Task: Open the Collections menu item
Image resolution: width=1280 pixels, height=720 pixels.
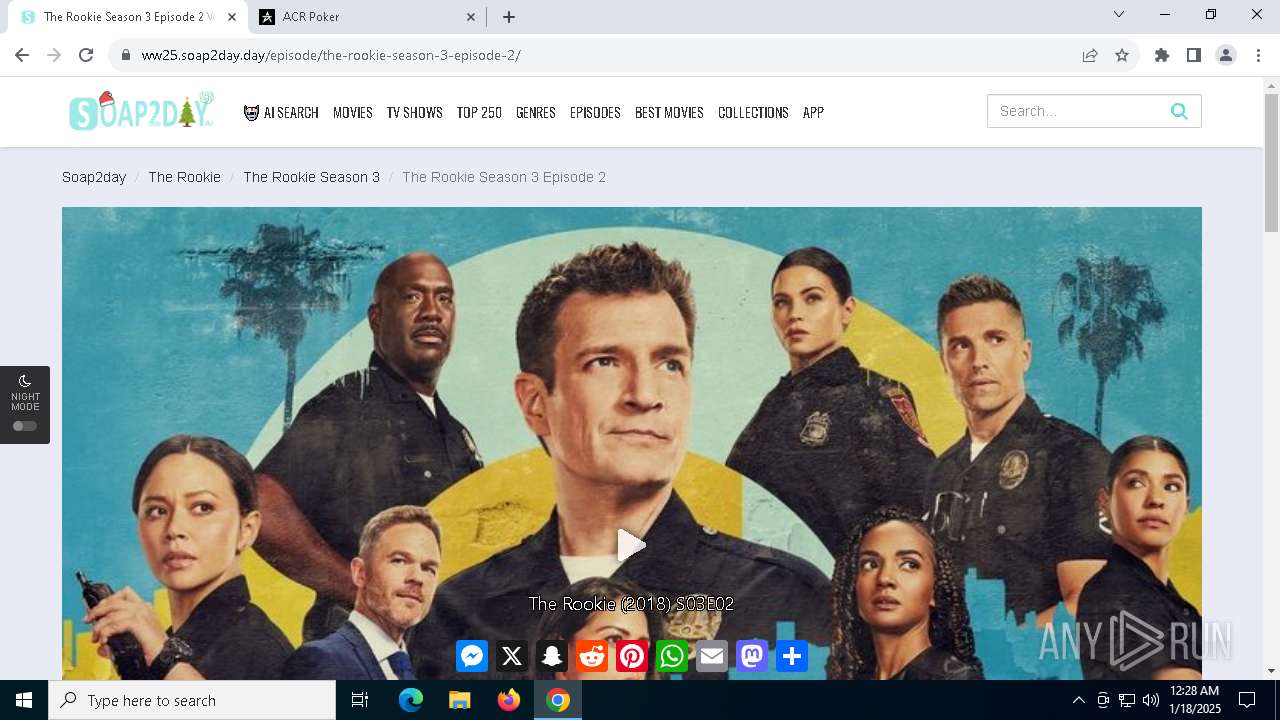Action: click(753, 113)
